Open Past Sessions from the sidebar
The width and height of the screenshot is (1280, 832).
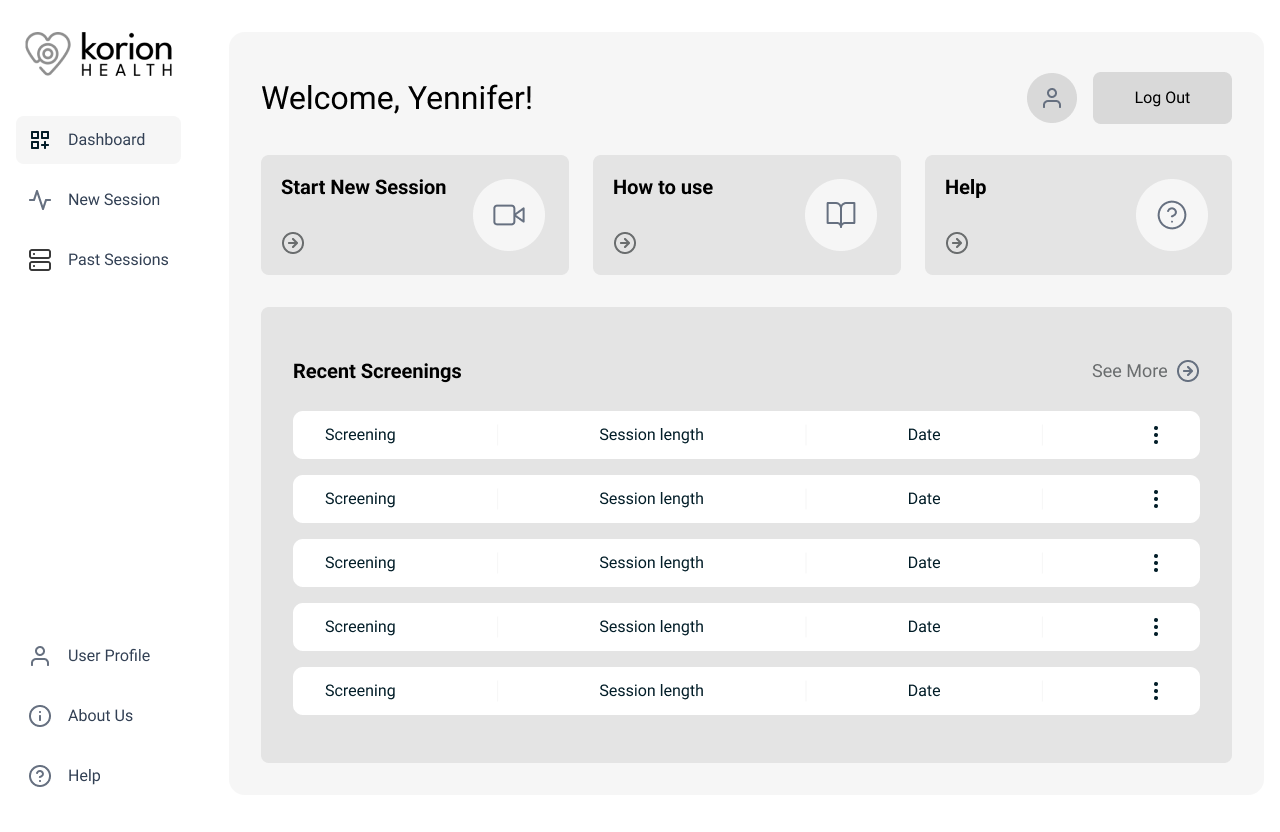tap(98, 260)
